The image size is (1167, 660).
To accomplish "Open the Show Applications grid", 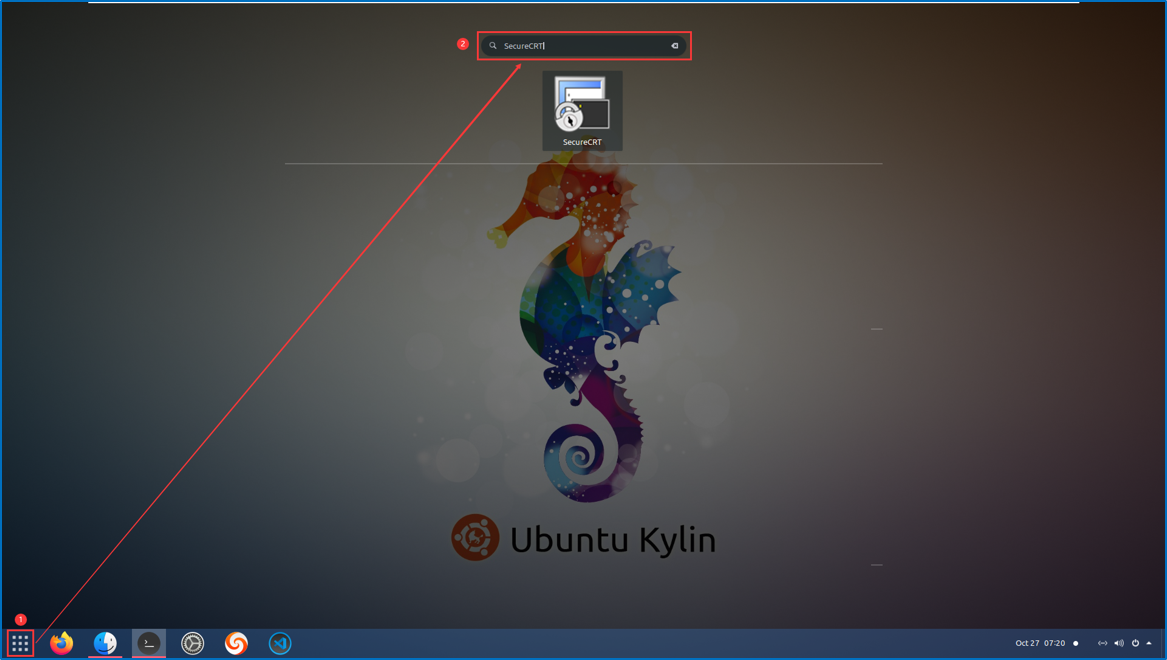I will coord(20,643).
